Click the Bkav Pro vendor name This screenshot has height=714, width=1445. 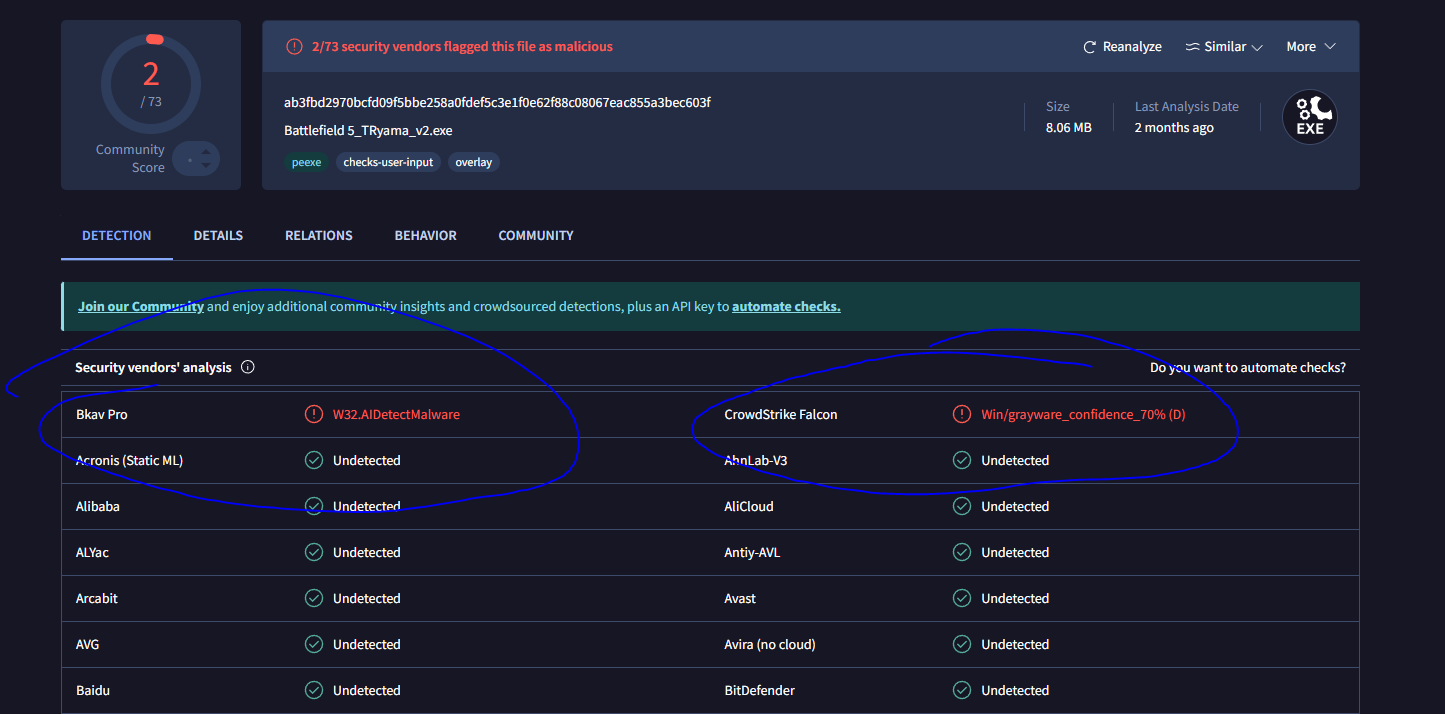tap(102, 414)
